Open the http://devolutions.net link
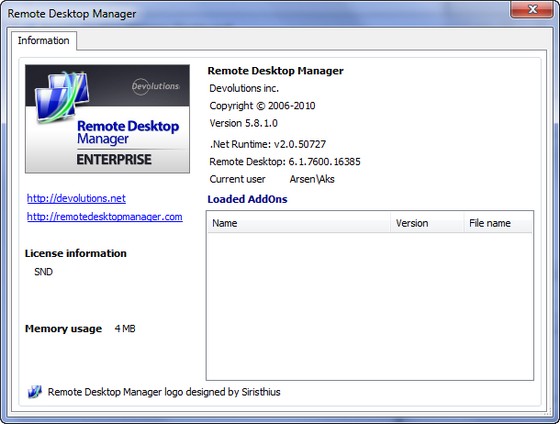The height and width of the screenshot is (424, 560). tap(76, 198)
